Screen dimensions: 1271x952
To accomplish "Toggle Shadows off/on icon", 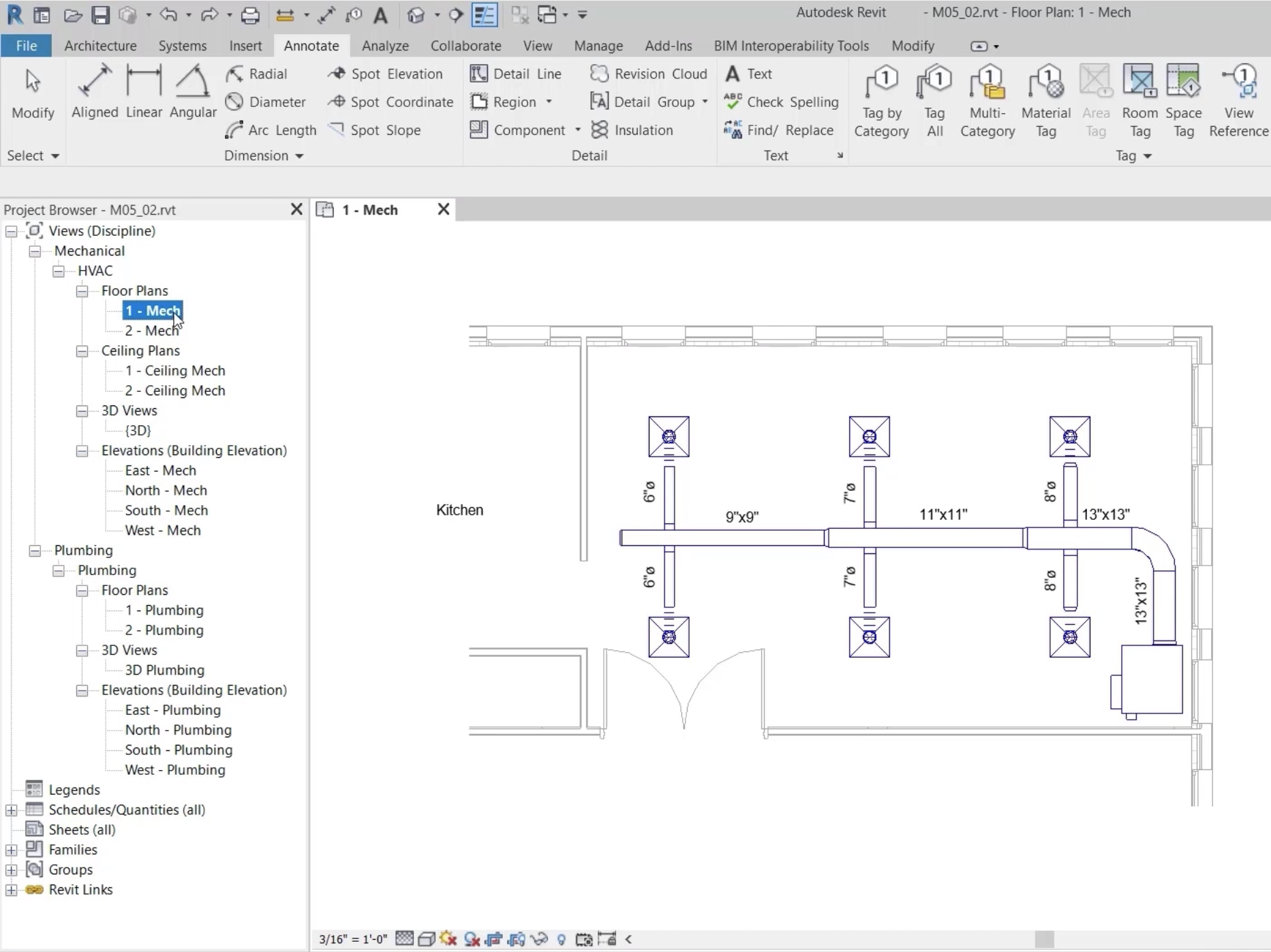I will coord(472,939).
